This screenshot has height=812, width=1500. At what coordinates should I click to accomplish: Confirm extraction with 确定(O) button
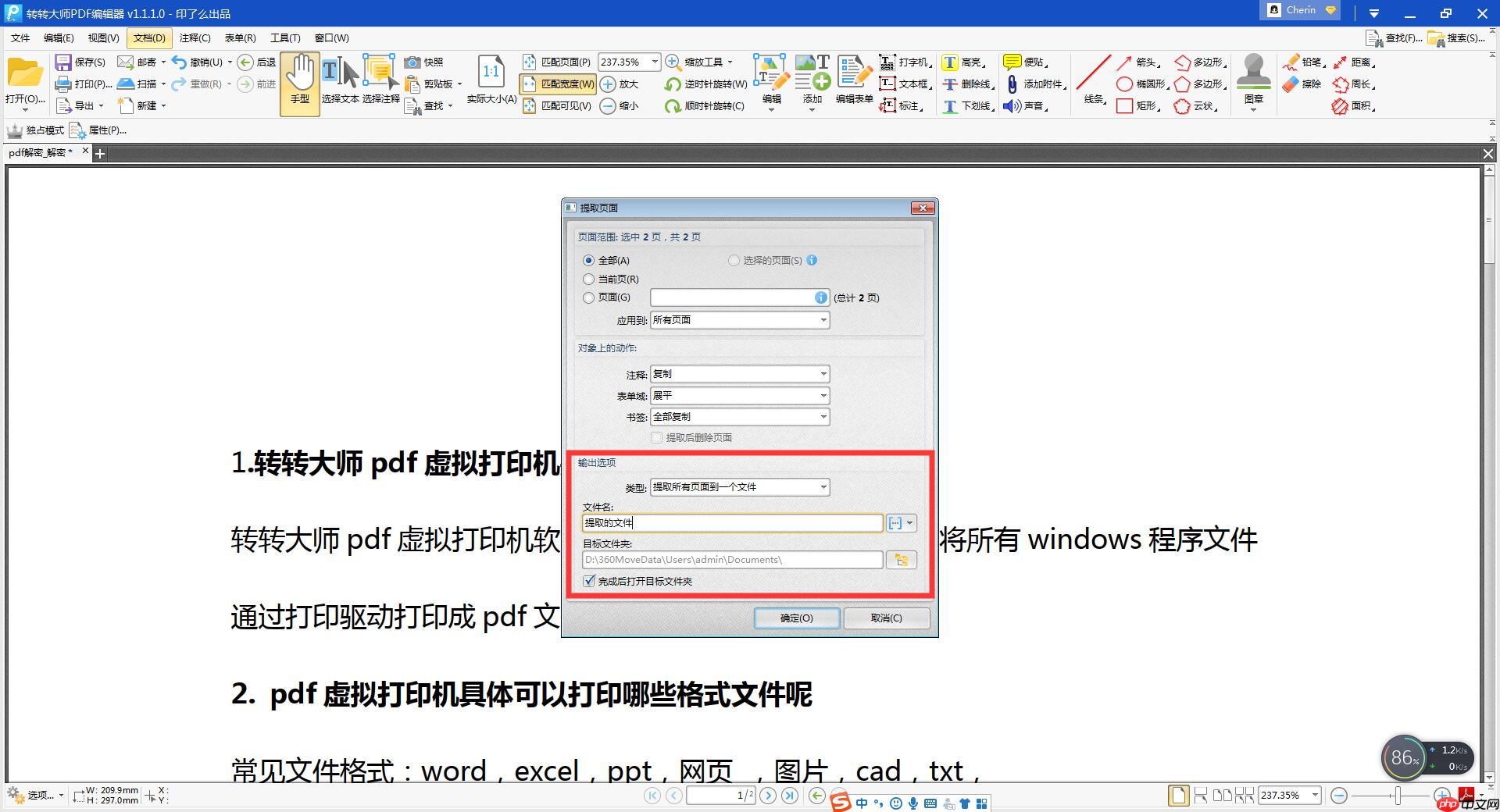pos(797,618)
